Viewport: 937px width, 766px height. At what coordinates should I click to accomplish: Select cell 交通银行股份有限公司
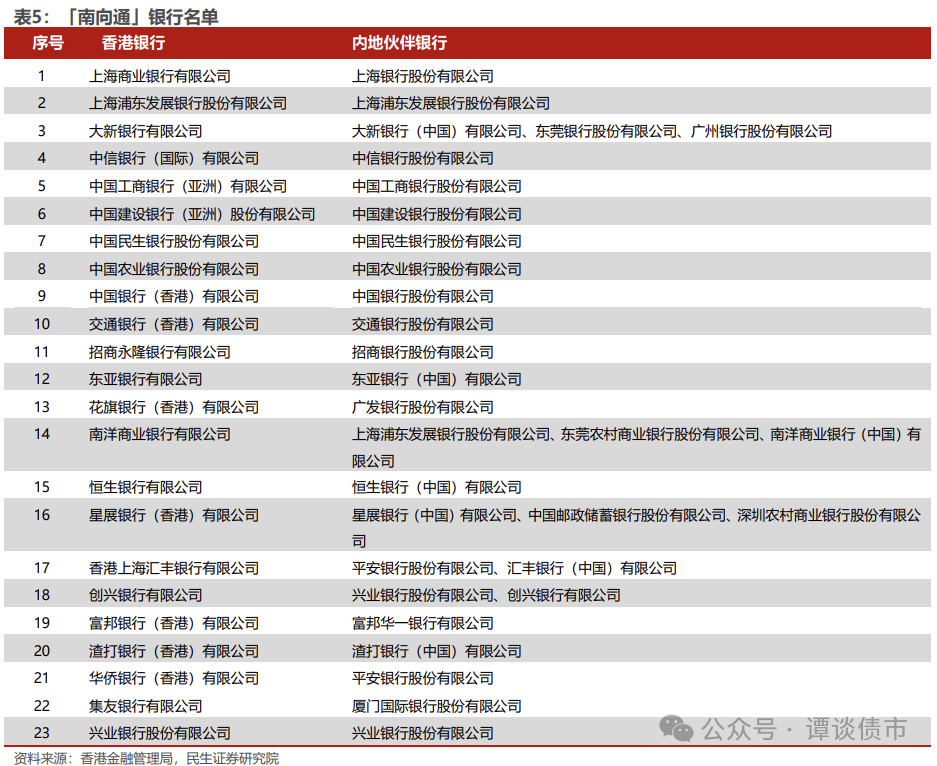[422, 324]
